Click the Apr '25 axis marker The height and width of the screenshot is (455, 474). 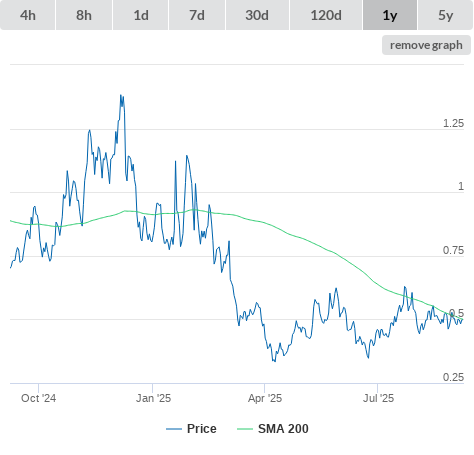coord(265,398)
